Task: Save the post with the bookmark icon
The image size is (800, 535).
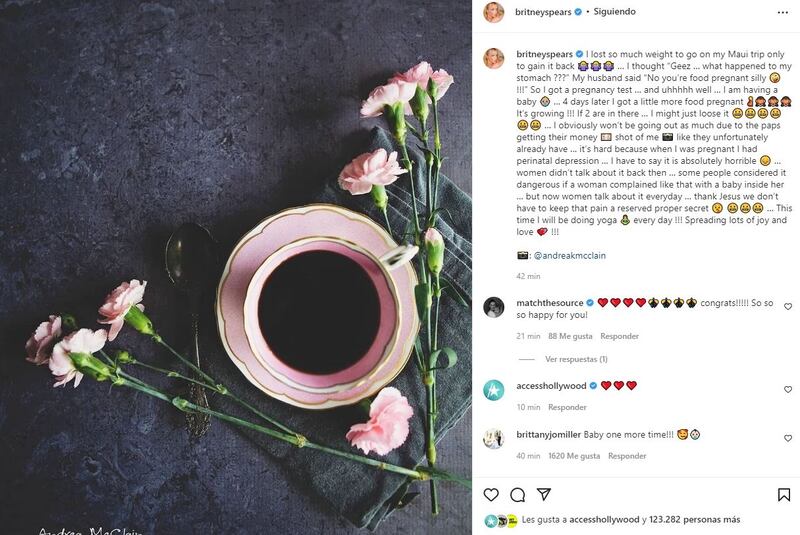Action: [784, 494]
